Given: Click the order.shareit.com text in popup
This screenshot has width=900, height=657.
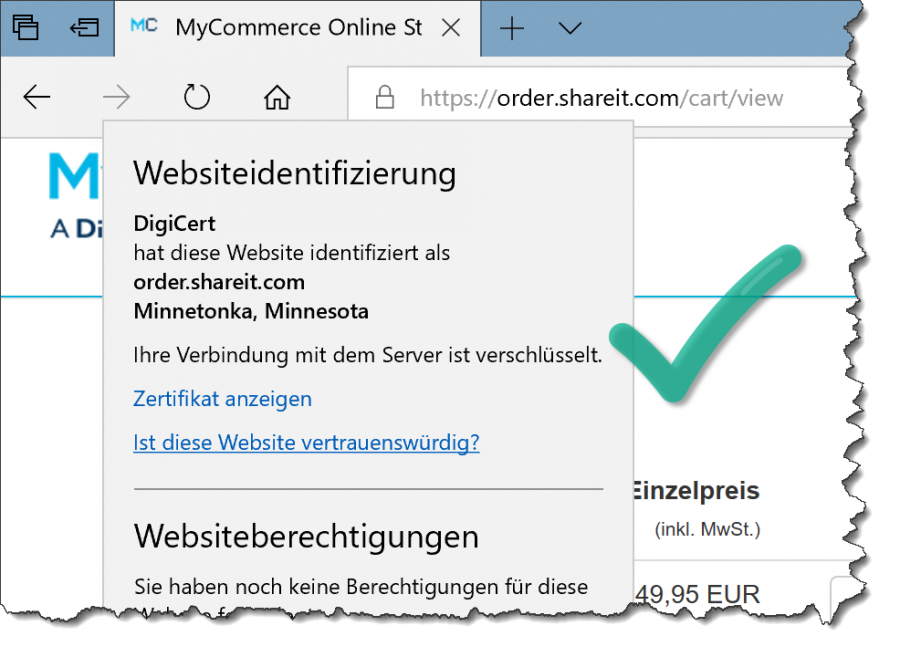Looking at the screenshot, I should coord(219,282).
